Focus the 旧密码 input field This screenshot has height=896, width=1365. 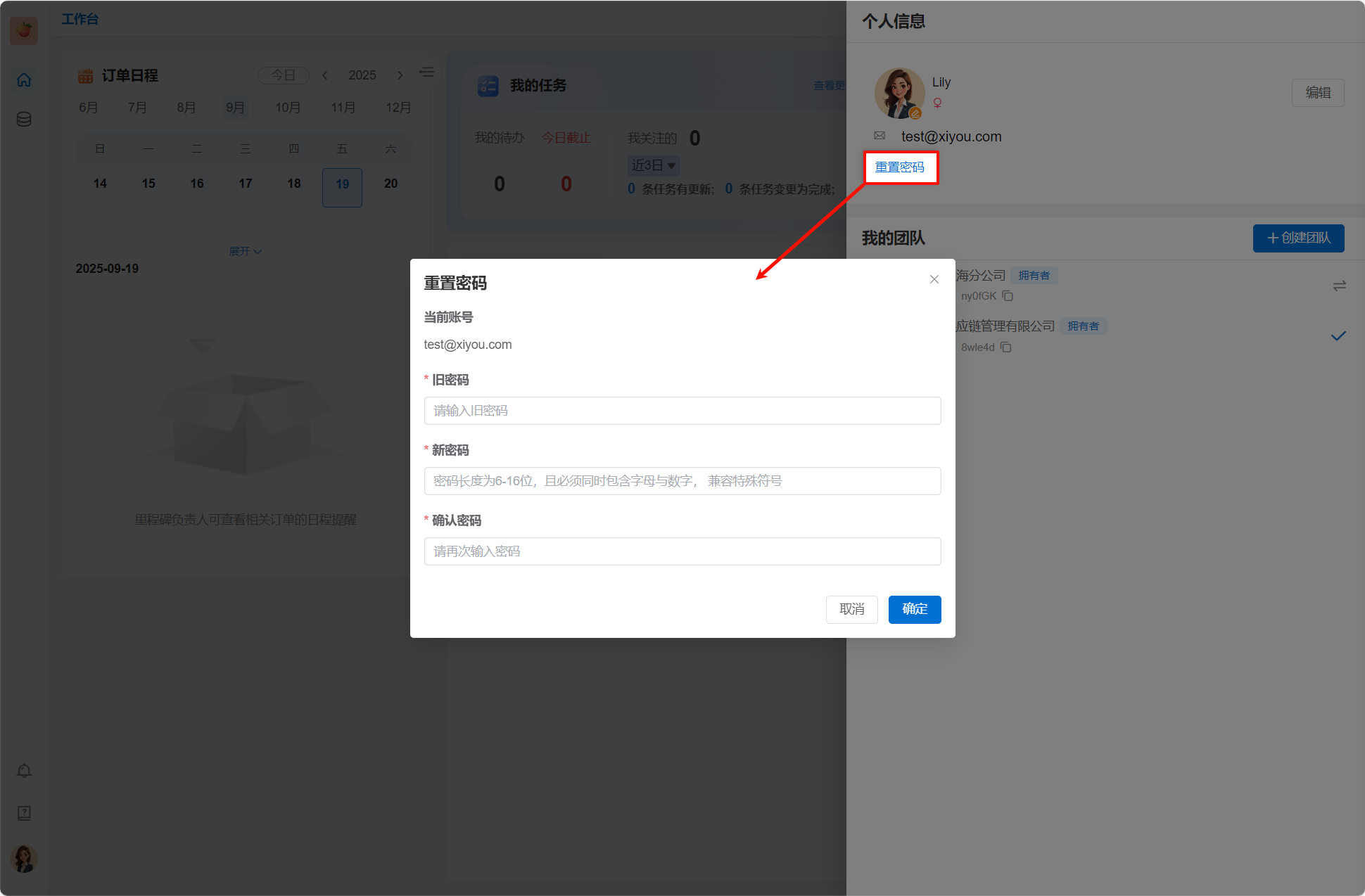(682, 411)
